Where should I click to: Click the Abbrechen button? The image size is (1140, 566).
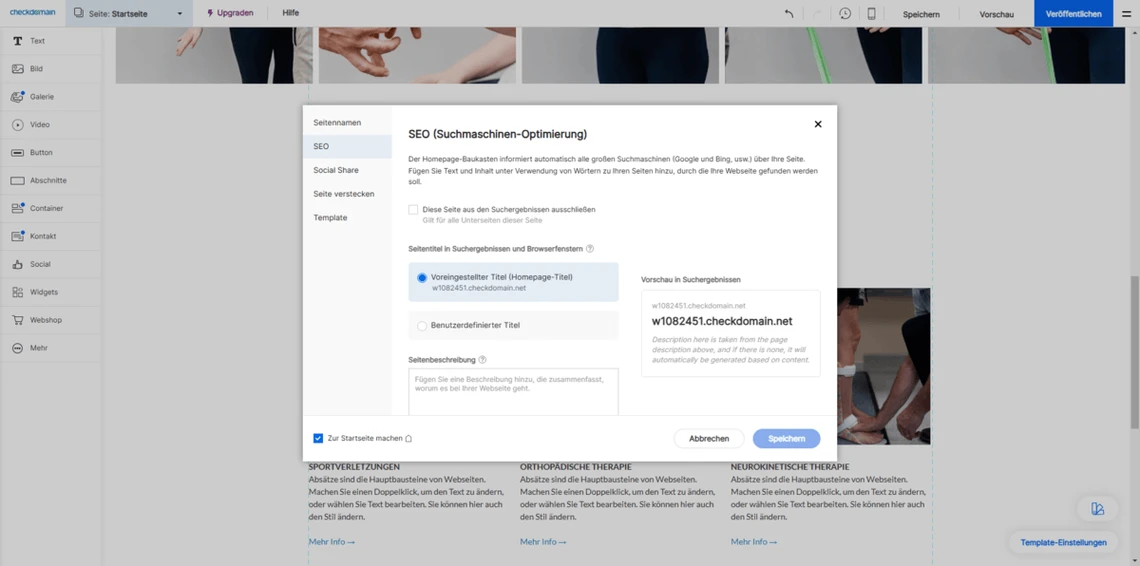point(709,439)
